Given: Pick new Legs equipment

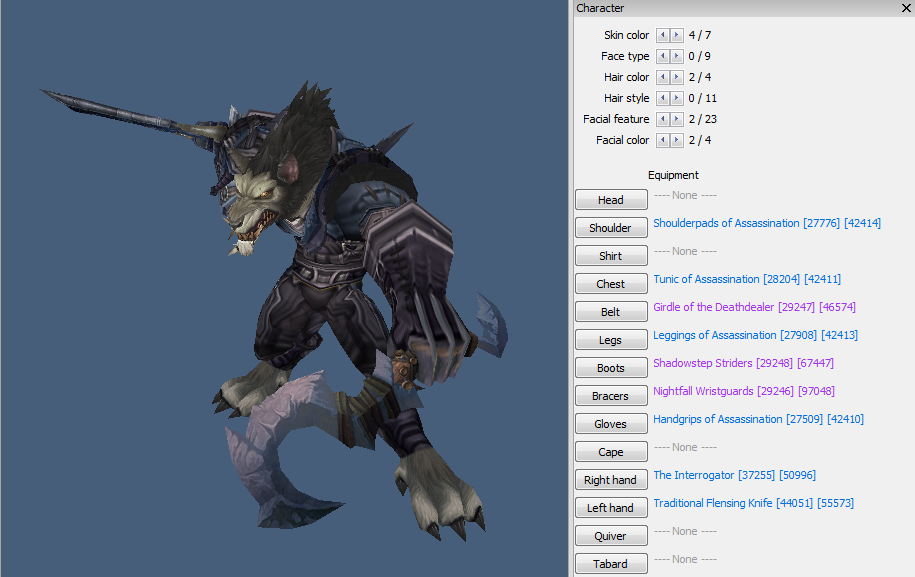Looking at the screenshot, I should click(x=611, y=340).
